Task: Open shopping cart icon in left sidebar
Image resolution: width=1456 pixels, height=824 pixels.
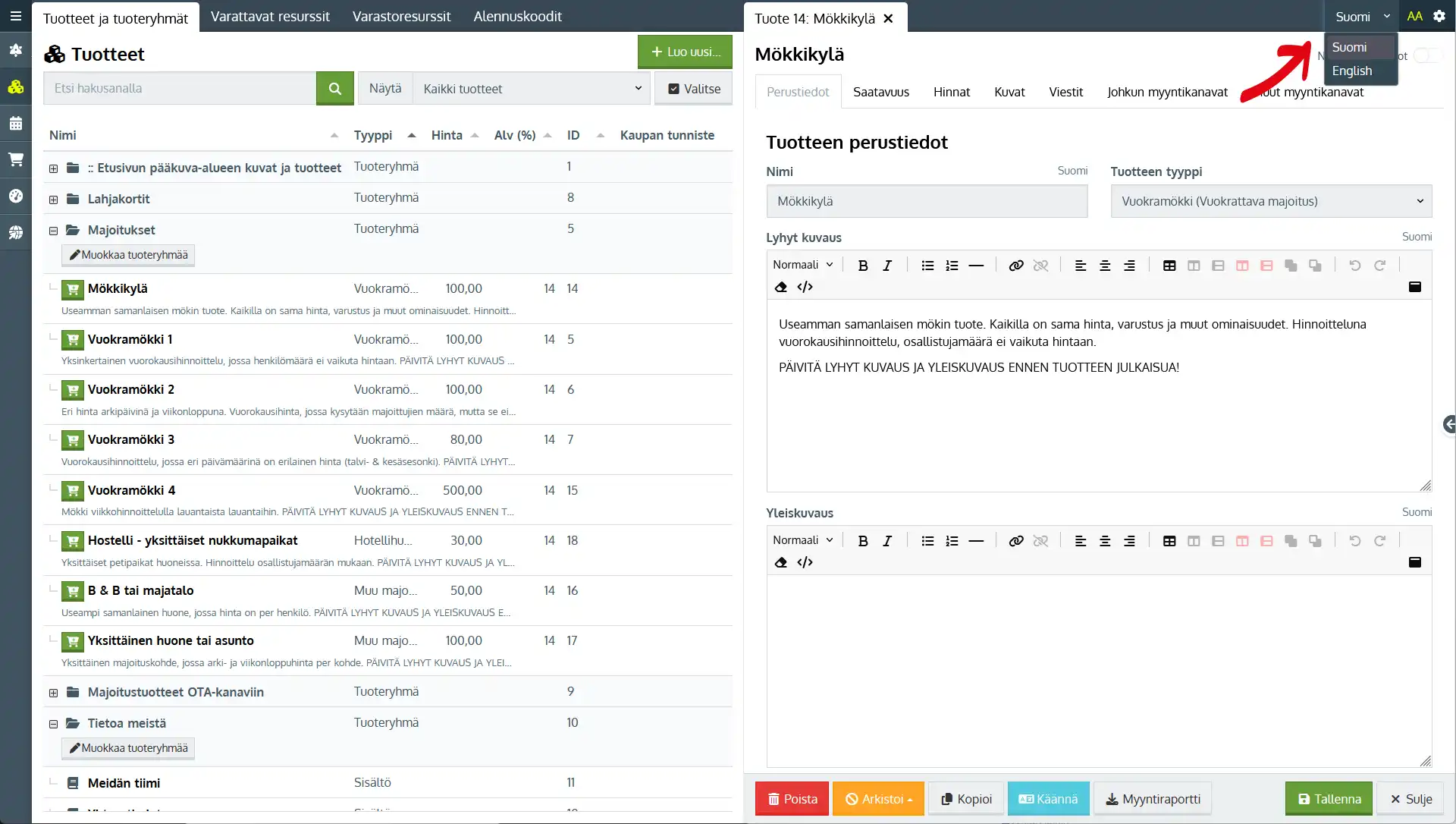Action: point(15,159)
